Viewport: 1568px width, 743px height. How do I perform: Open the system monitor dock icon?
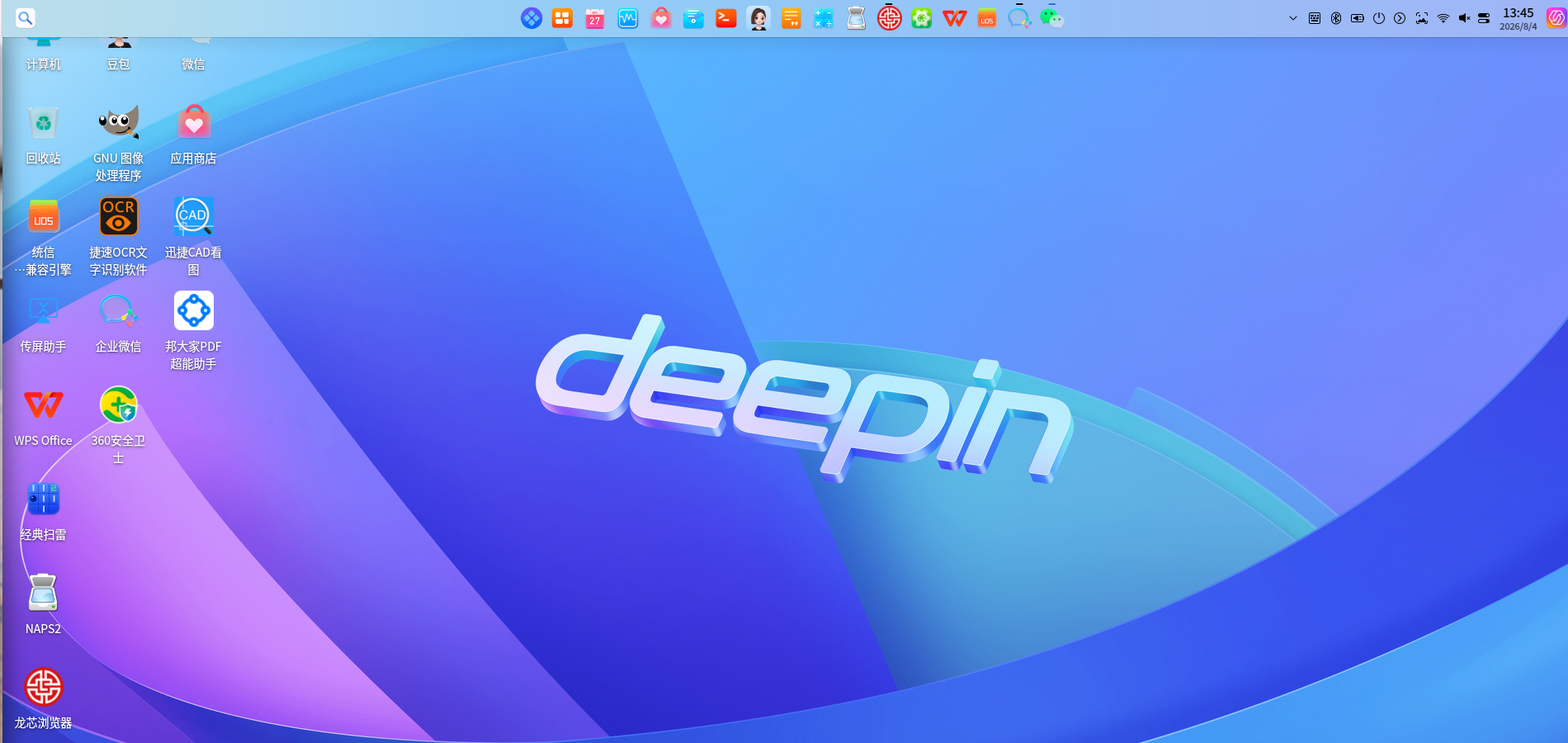click(628, 18)
